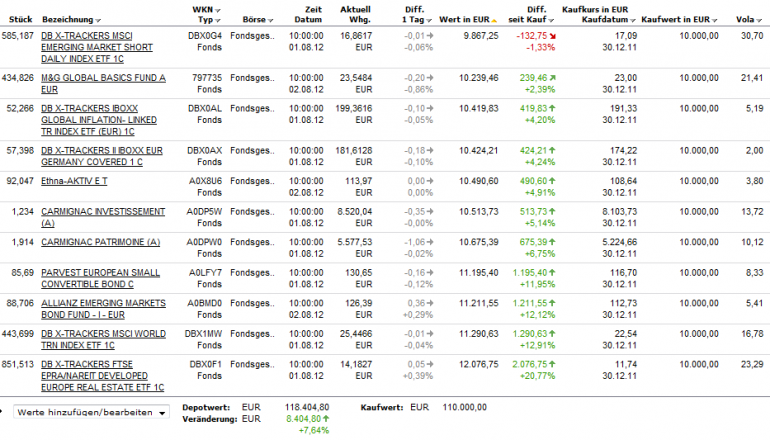Open the Werte hinzufügen/bearbeiten dropdown

click(91, 412)
